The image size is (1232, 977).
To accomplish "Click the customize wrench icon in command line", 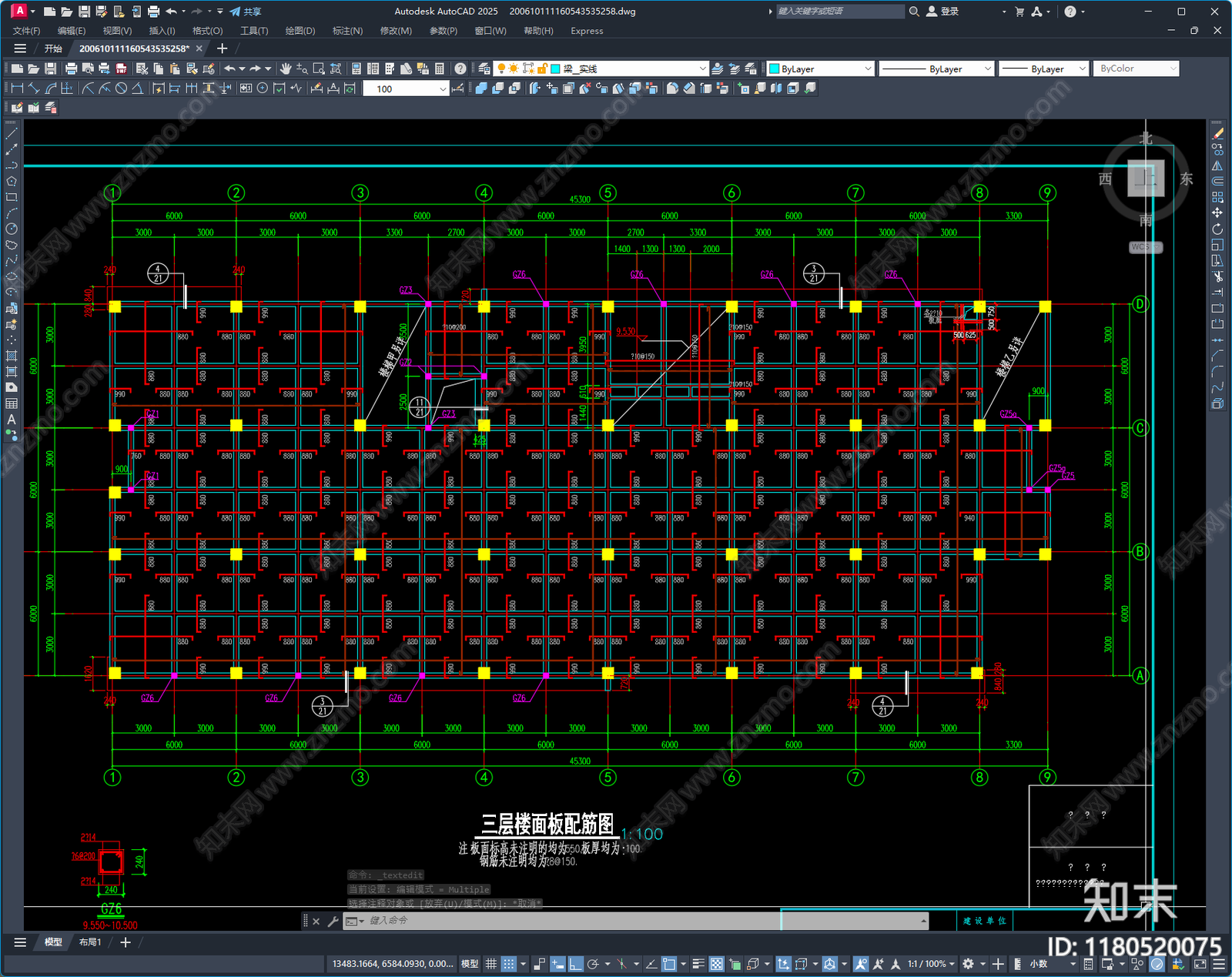I will pyautogui.click(x=333, y=921).
